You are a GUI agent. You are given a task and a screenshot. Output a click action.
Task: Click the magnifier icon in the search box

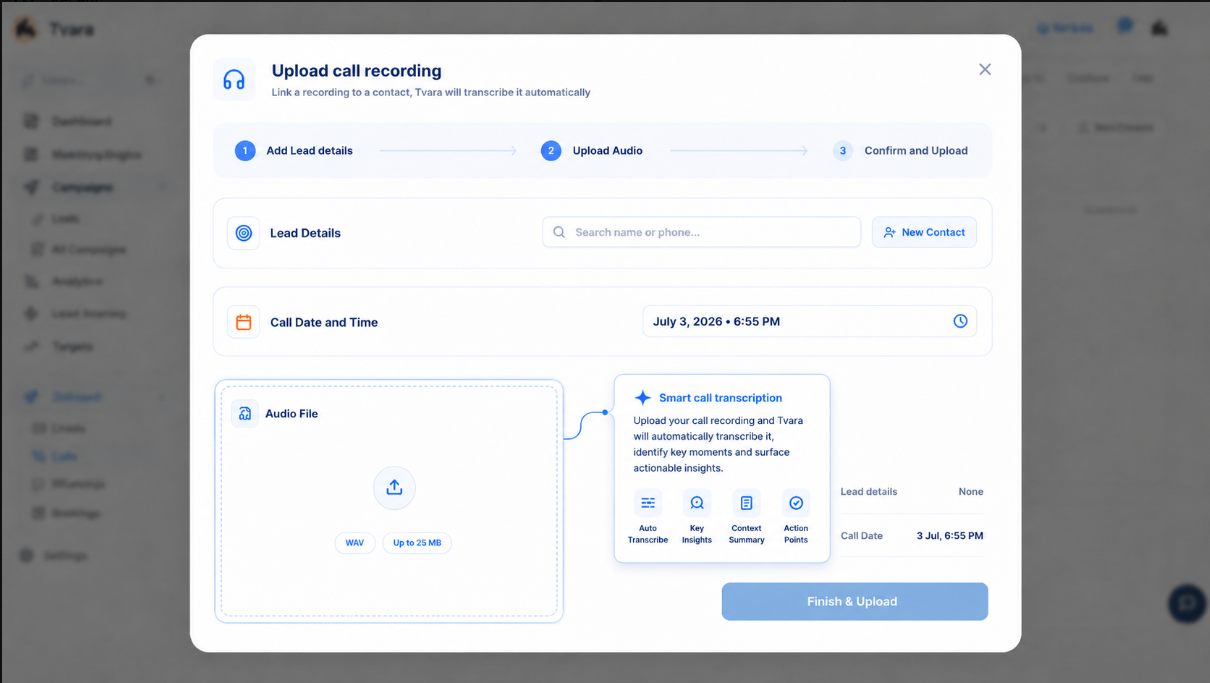(559, 232)
